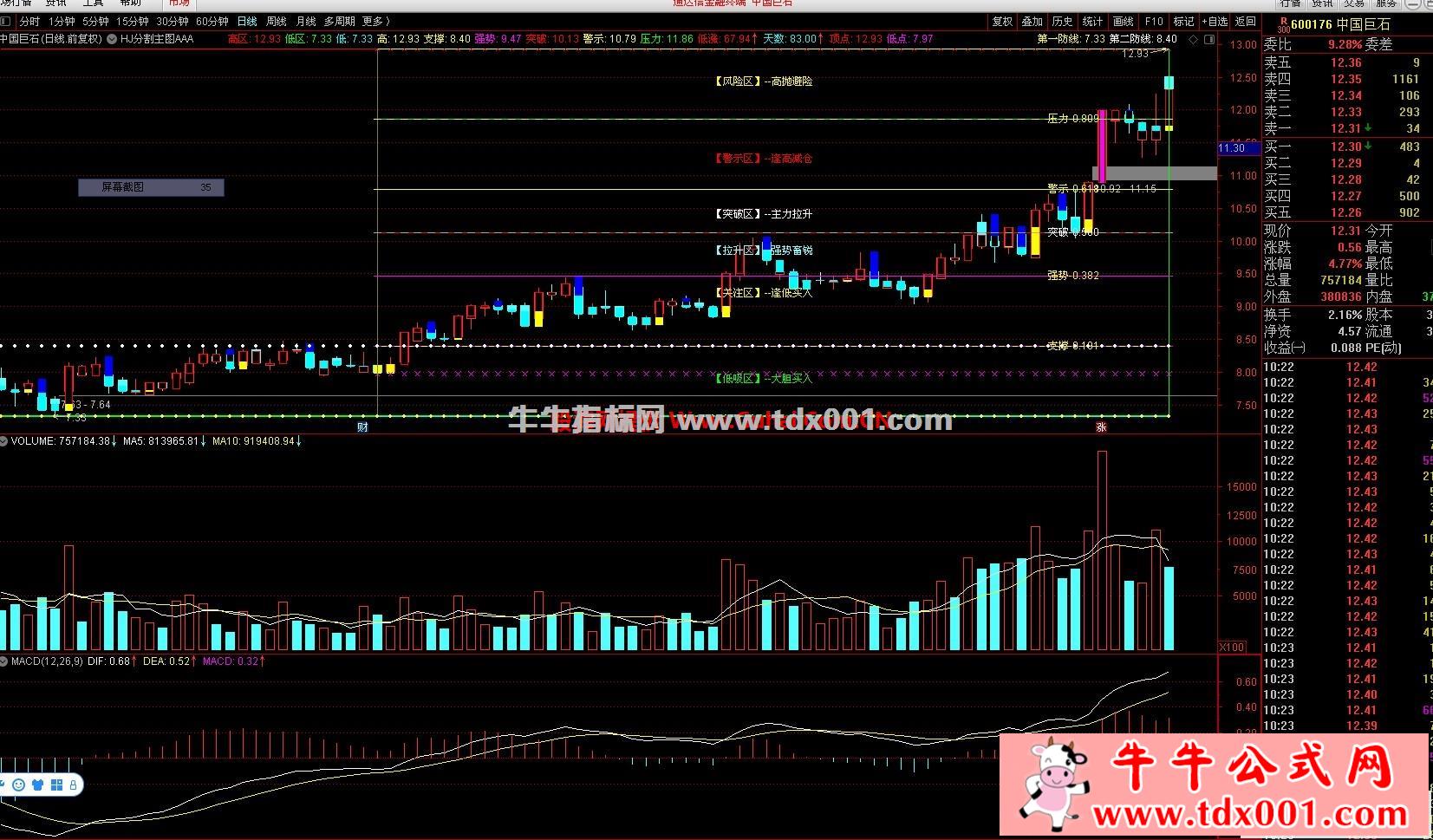Toggle the left panel icon beside 分时
The width and height of the screenshot is (1433, 840).
(6, 22)
